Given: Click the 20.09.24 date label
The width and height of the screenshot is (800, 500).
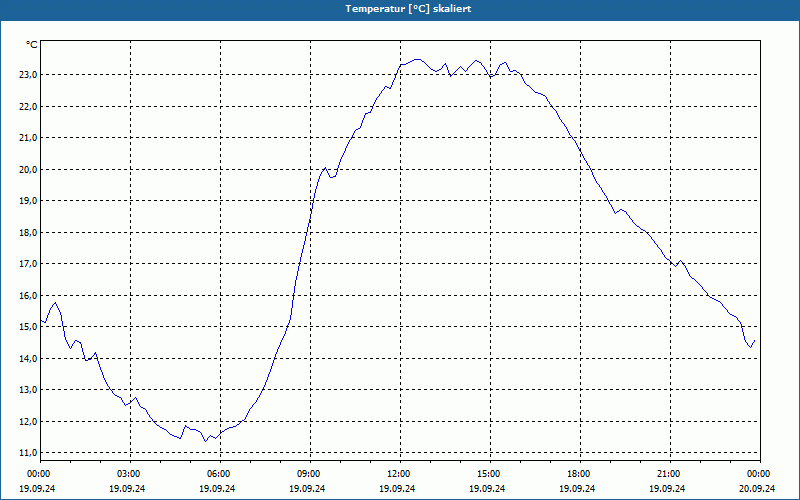Looking at the screenshot, I should coord(757,488).
